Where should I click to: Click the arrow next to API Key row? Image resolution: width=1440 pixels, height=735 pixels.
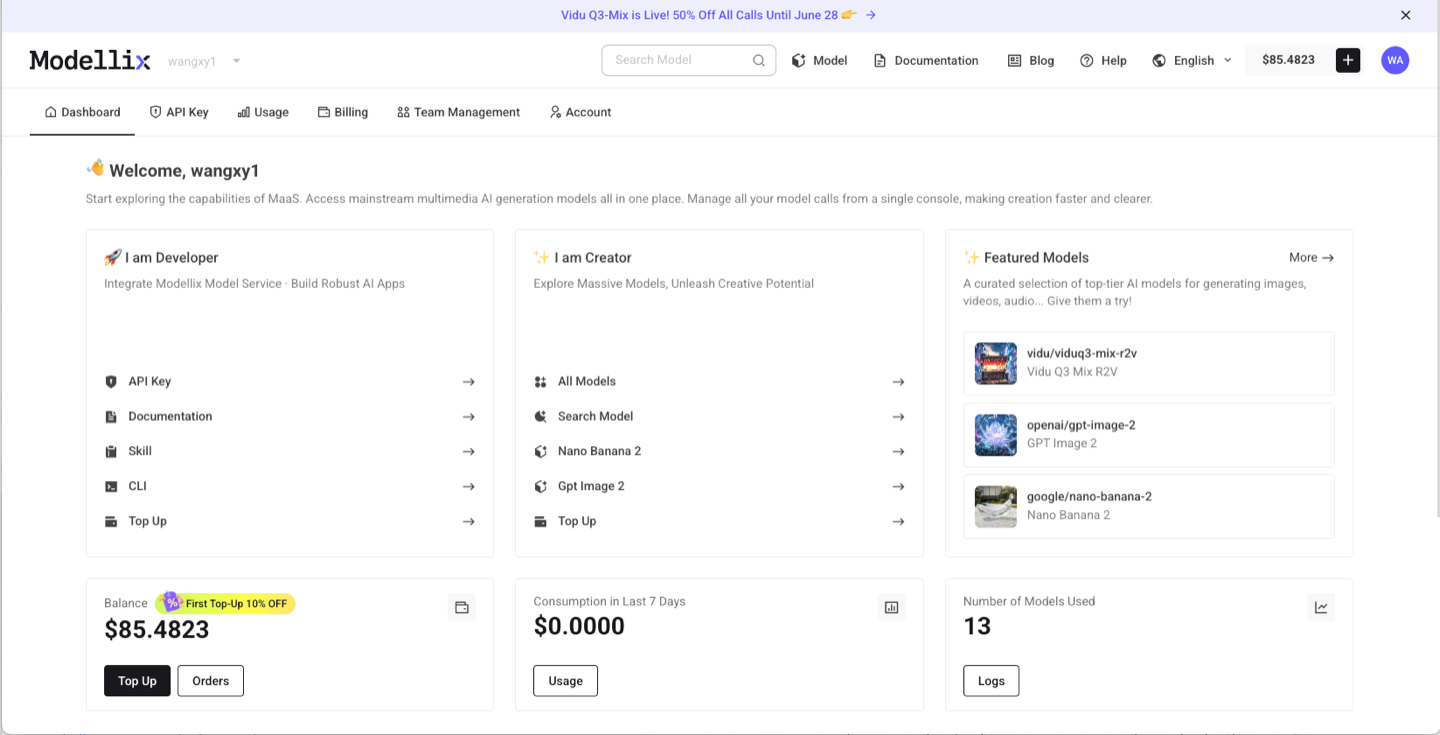468,382
